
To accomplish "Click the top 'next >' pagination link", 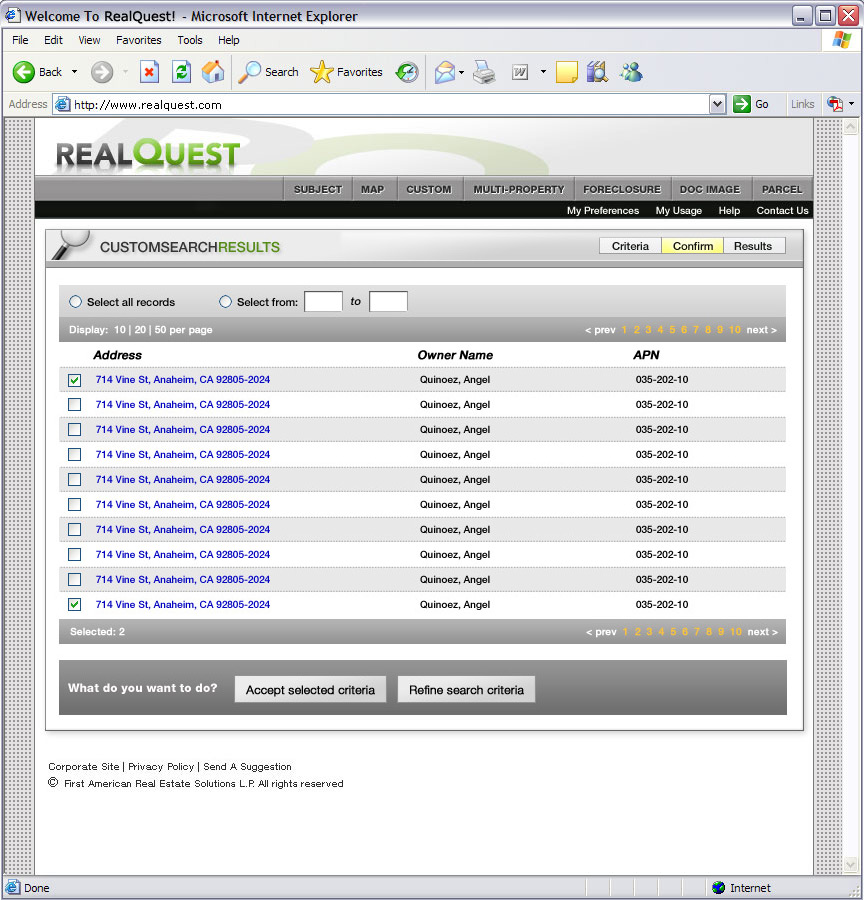I will [761, 330].
